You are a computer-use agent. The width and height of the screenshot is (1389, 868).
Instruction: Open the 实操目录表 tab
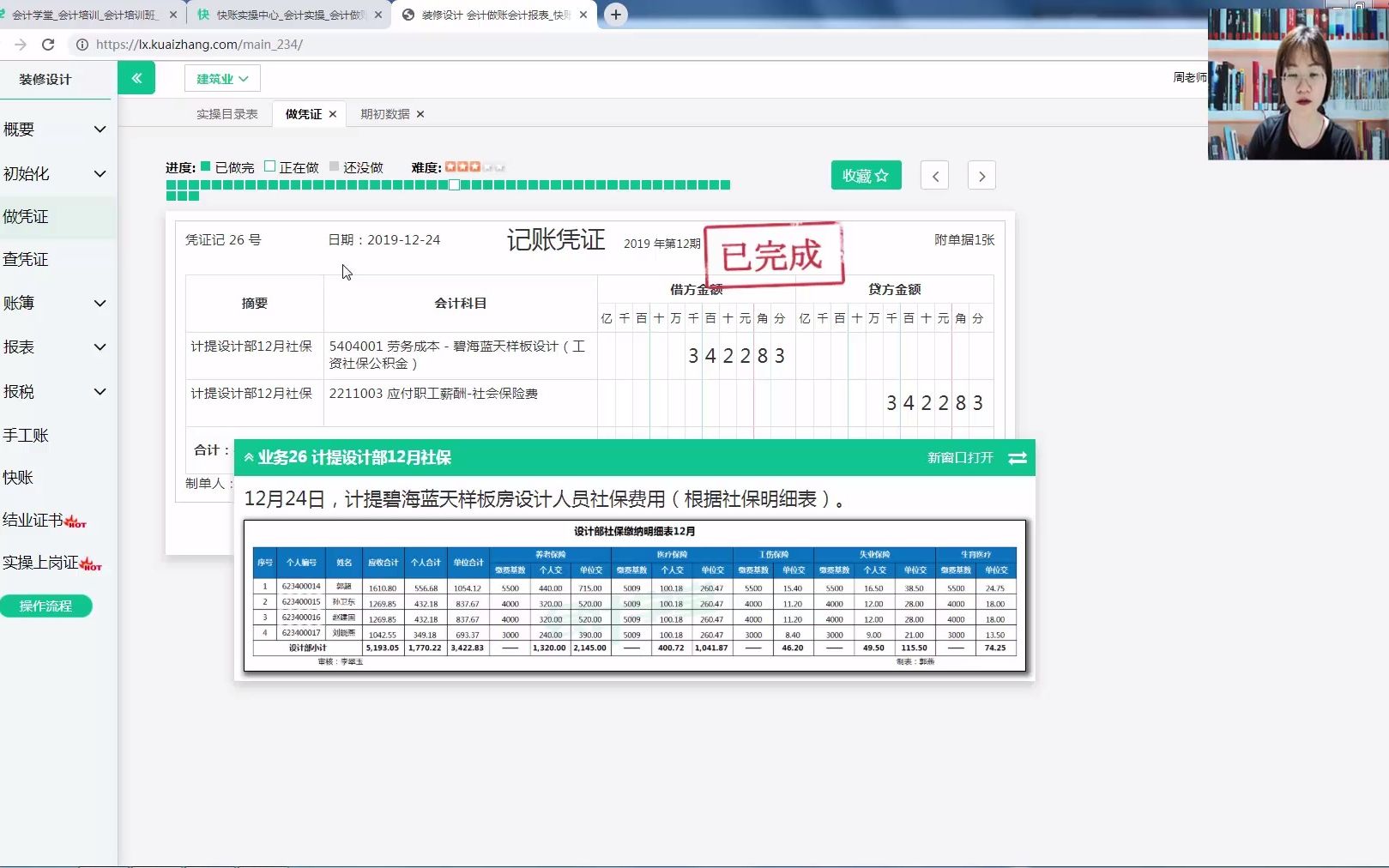click(x=226, y=113)
